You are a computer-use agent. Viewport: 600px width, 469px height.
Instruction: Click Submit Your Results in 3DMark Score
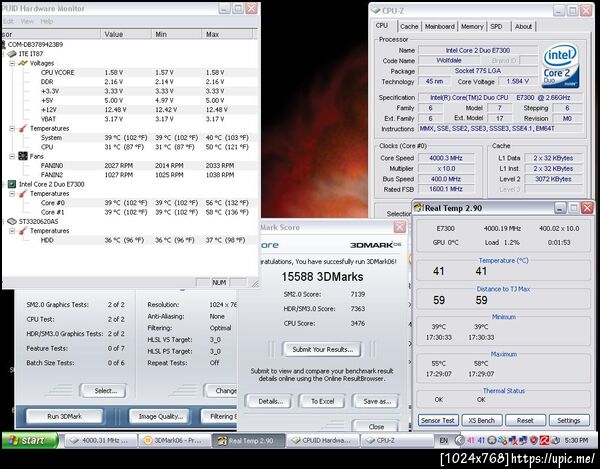(x=322, y=349)
